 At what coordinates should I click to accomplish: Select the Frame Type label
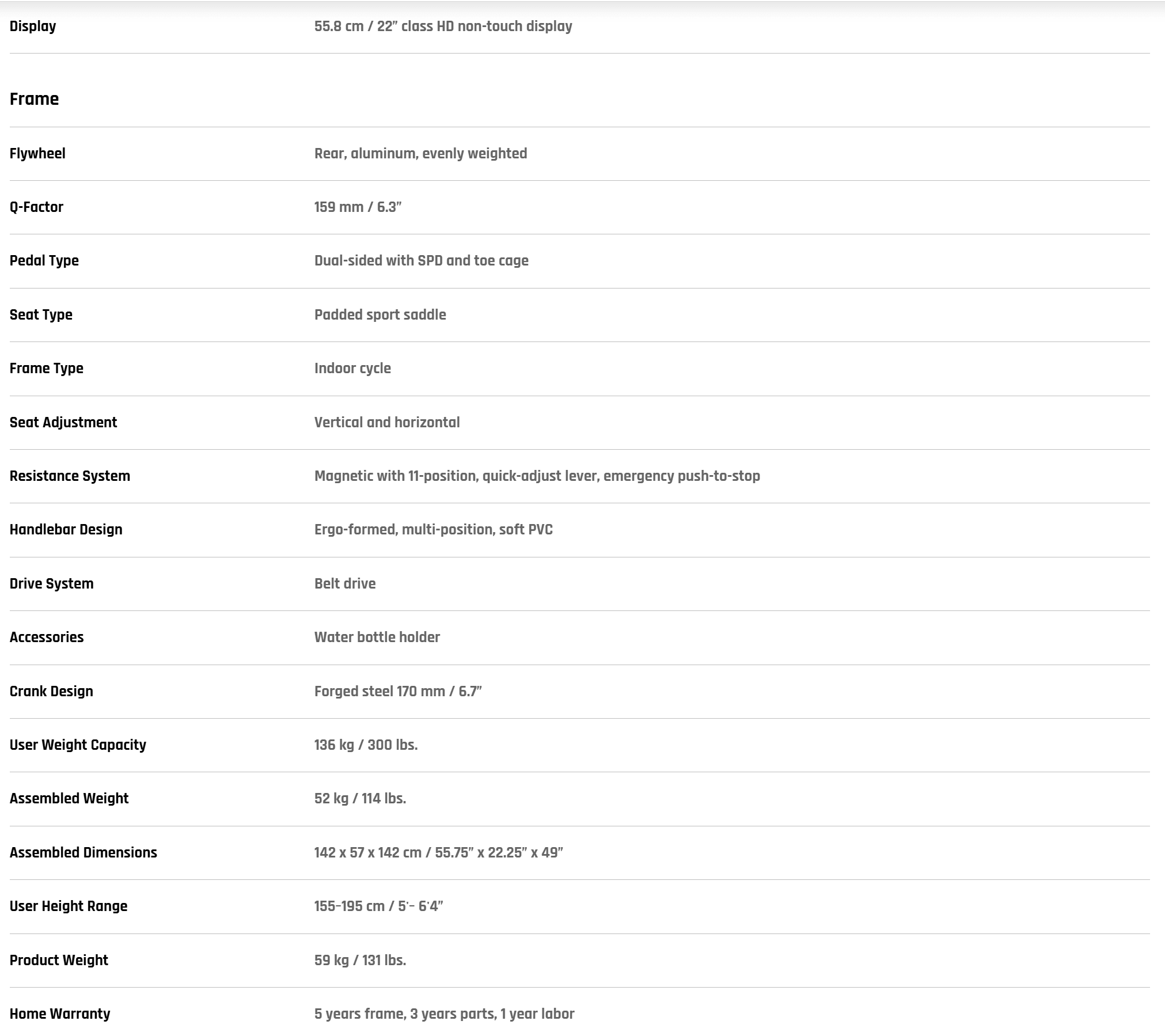[x=47, y=369]
